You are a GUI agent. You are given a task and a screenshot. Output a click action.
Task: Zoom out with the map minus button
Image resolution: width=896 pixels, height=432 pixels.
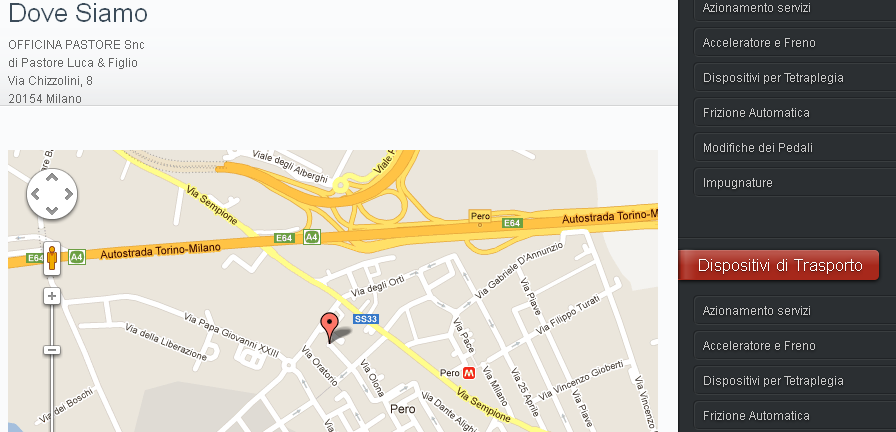tap(52, 350)
